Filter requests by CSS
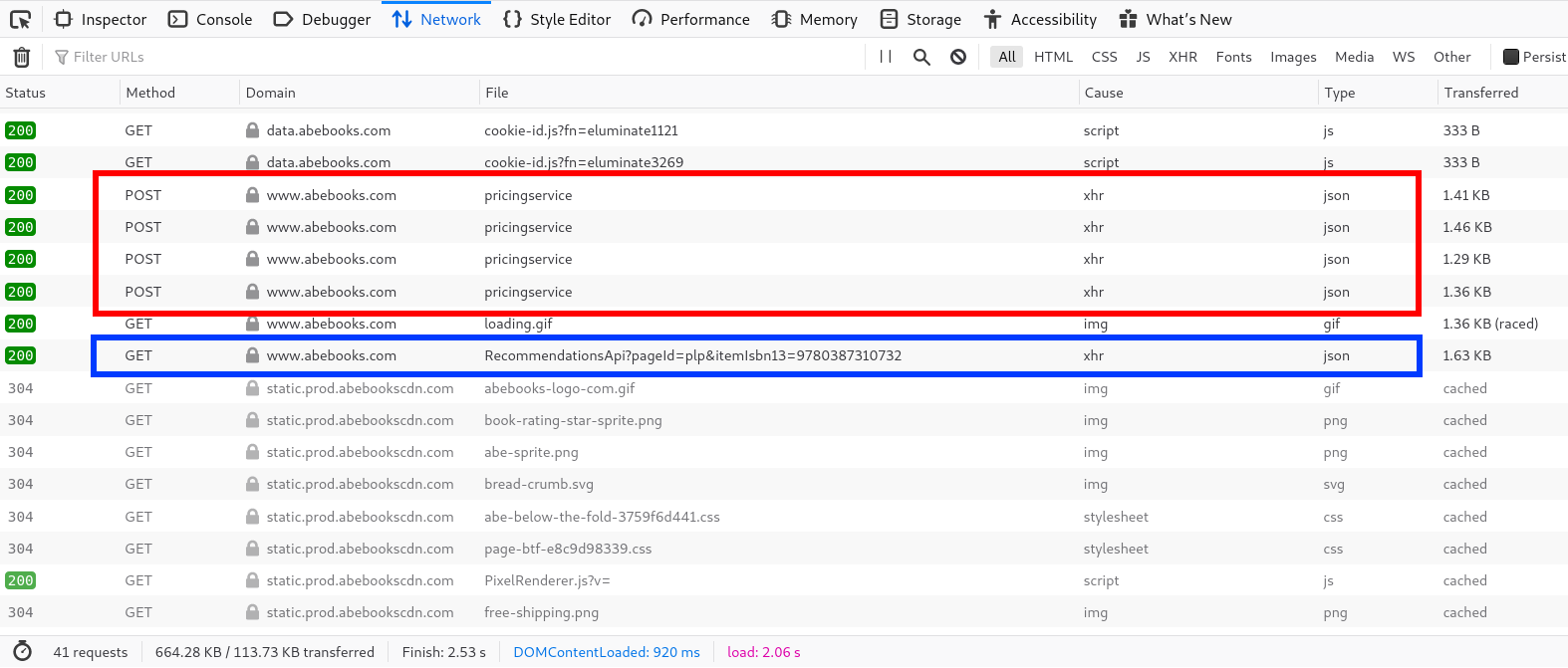 click(1105, 57)
